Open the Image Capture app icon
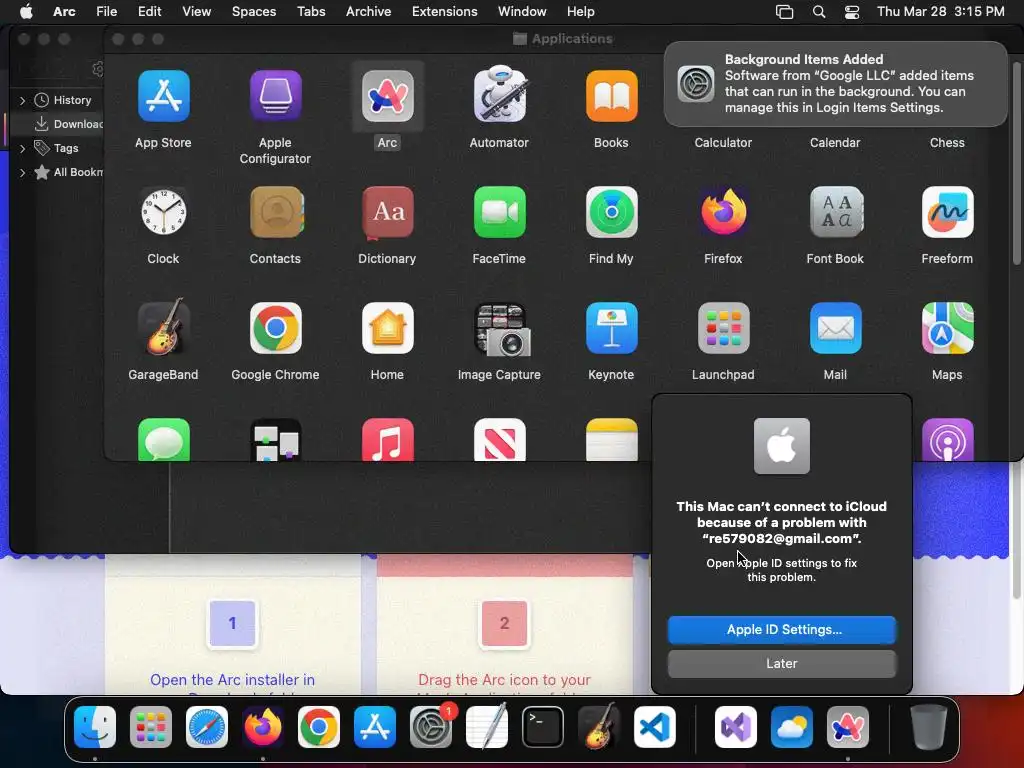The height and width of the screenshot is (768, 1024). pyautogui.click(x=501, y=329)
